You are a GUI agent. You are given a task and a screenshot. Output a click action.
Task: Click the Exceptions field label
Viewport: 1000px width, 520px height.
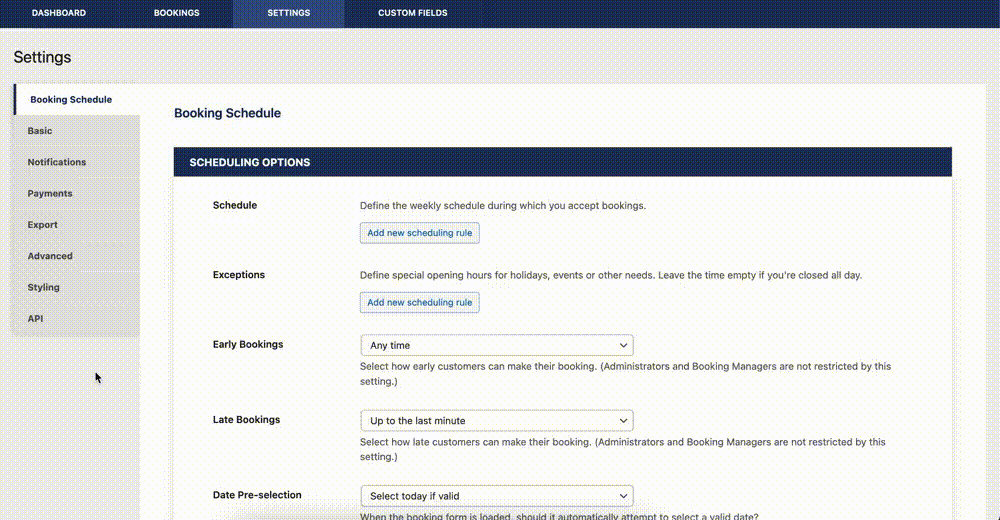tap(239, 274)
